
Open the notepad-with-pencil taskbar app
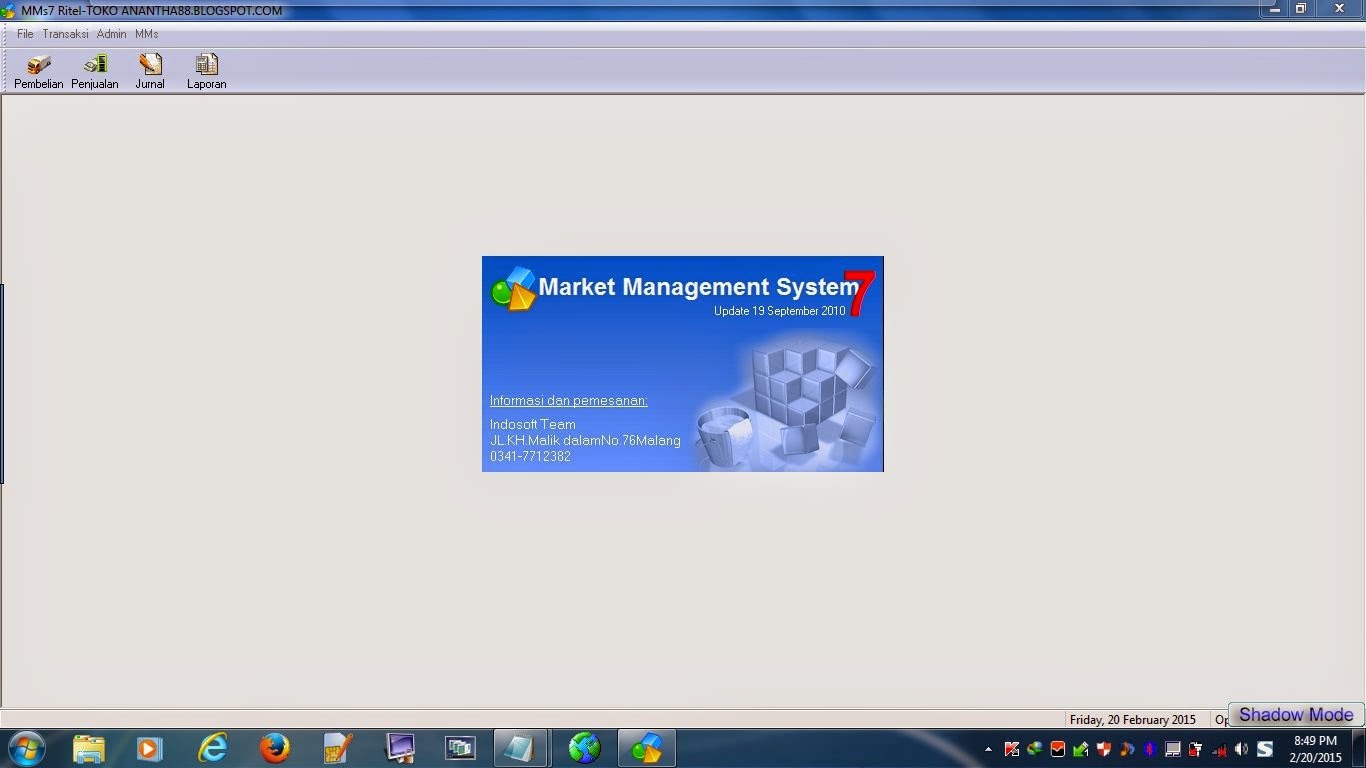point(338,748)
